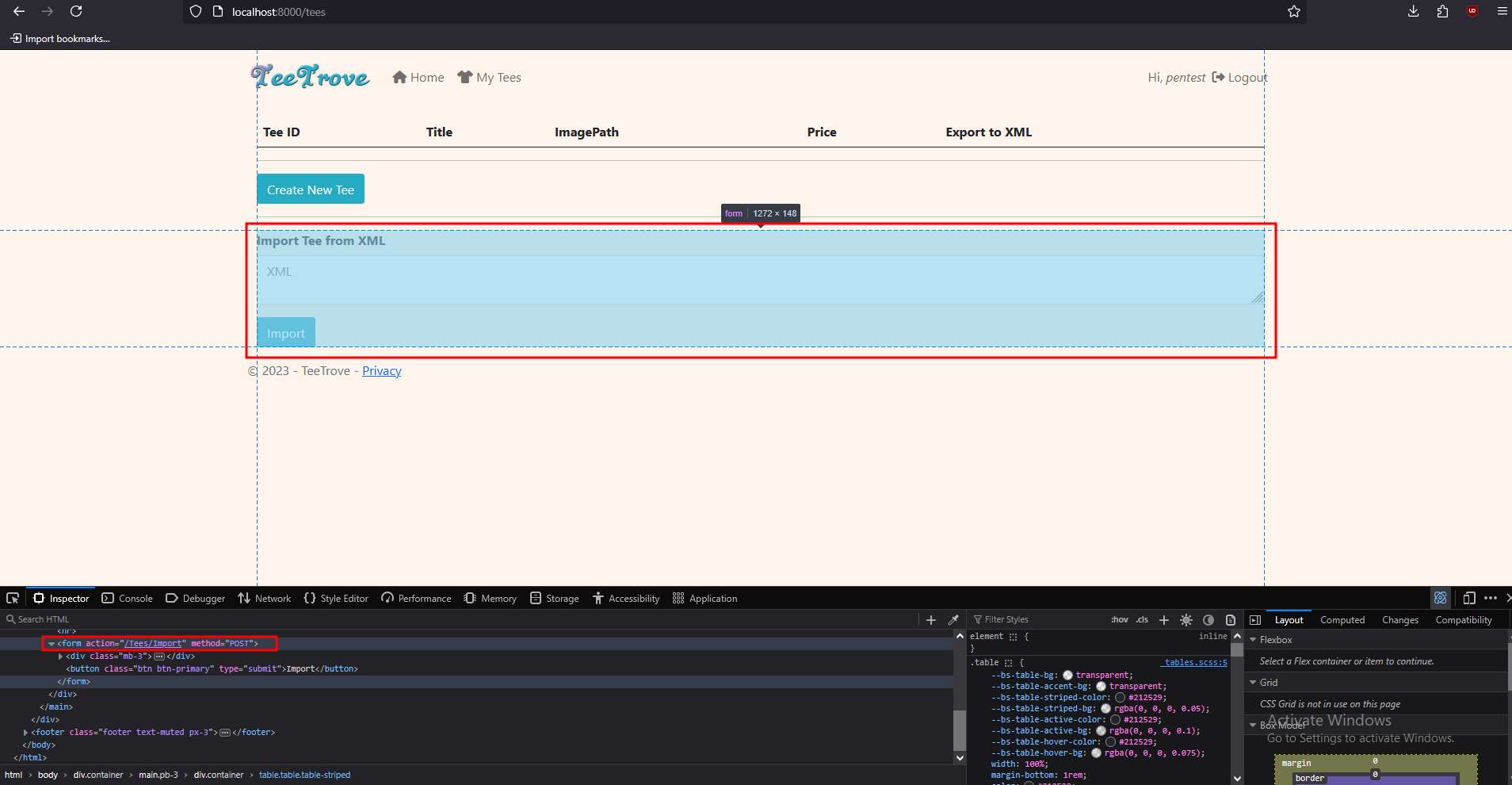Open Responsive Design Mode icon

pyautogui.click(x=1468, y=598)
